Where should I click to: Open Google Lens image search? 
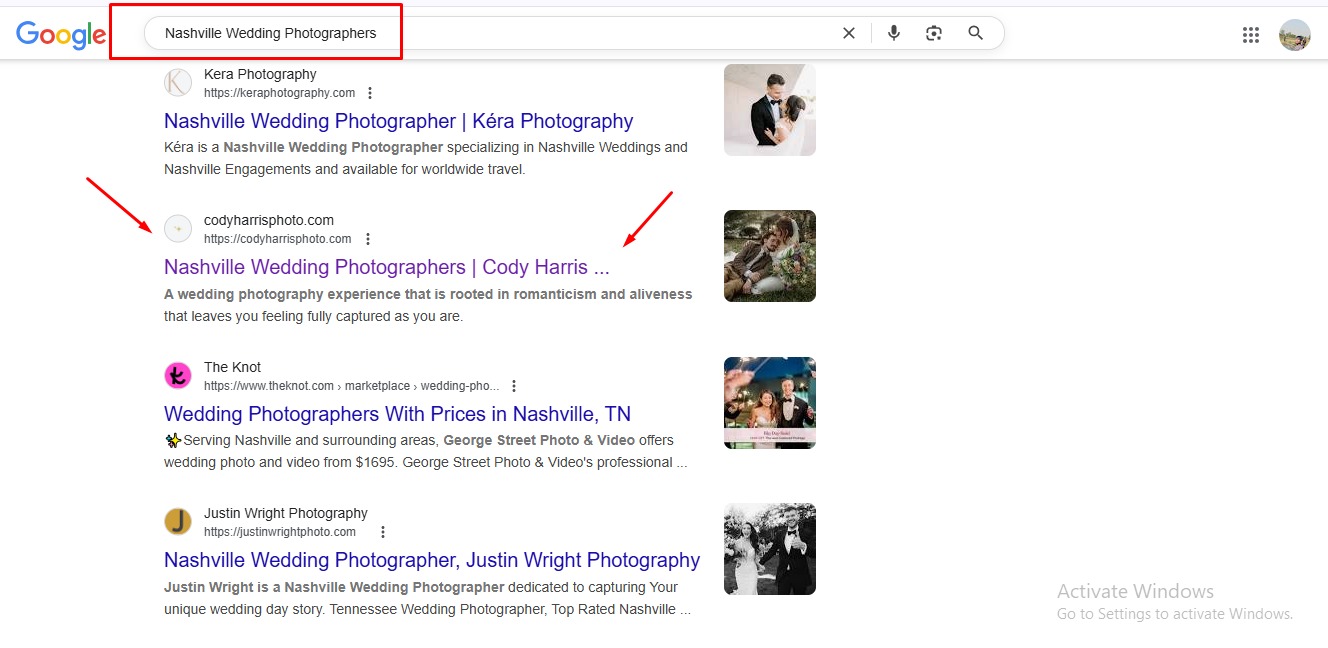pyautogui.click(x=934, y=33)
